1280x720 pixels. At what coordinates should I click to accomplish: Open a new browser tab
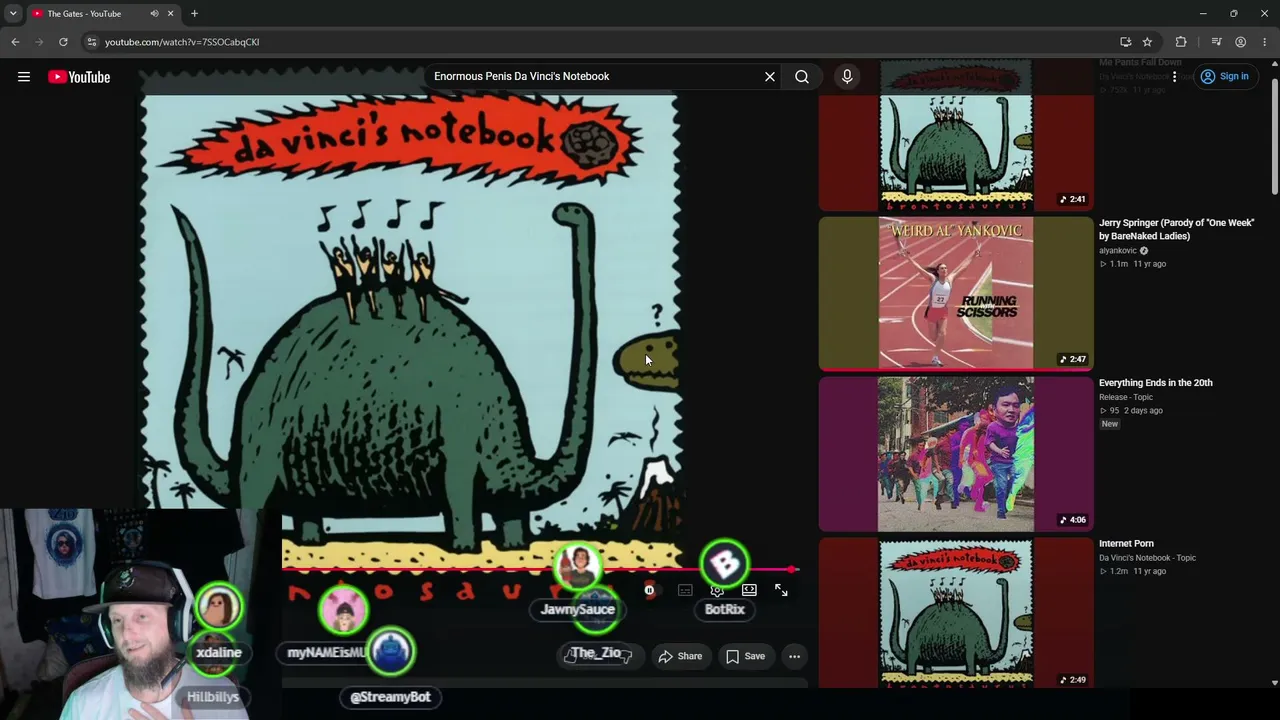click(194, 14)
